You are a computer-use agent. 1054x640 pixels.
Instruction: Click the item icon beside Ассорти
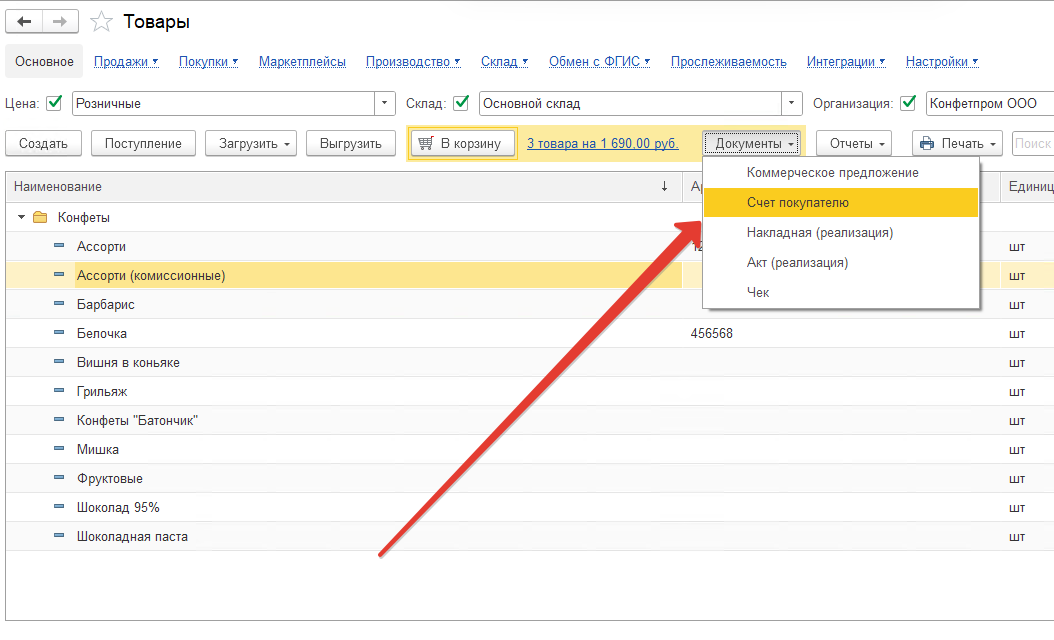[59, 246]
